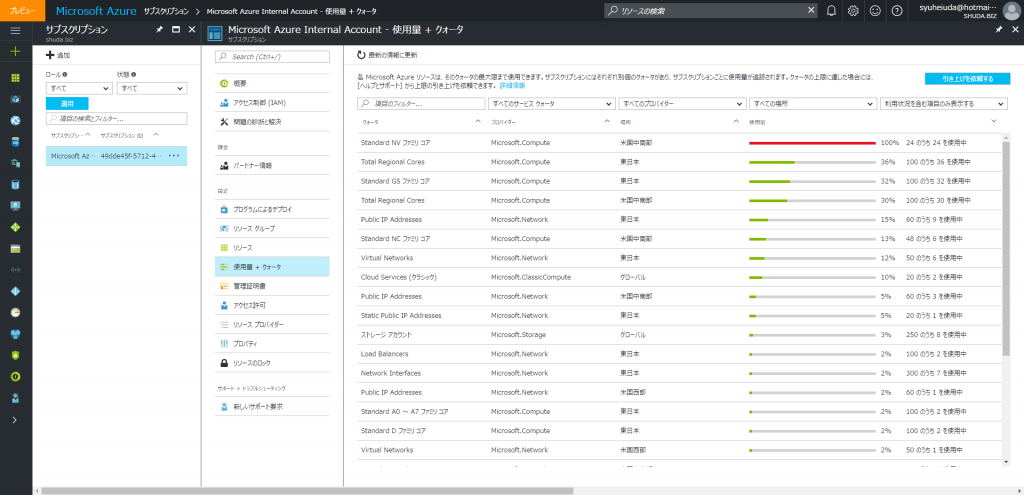Viewport: 1024px width, 495px height.
Task: Open the すべてのプロバイダー dropdown
Action: tap(682, 104)
